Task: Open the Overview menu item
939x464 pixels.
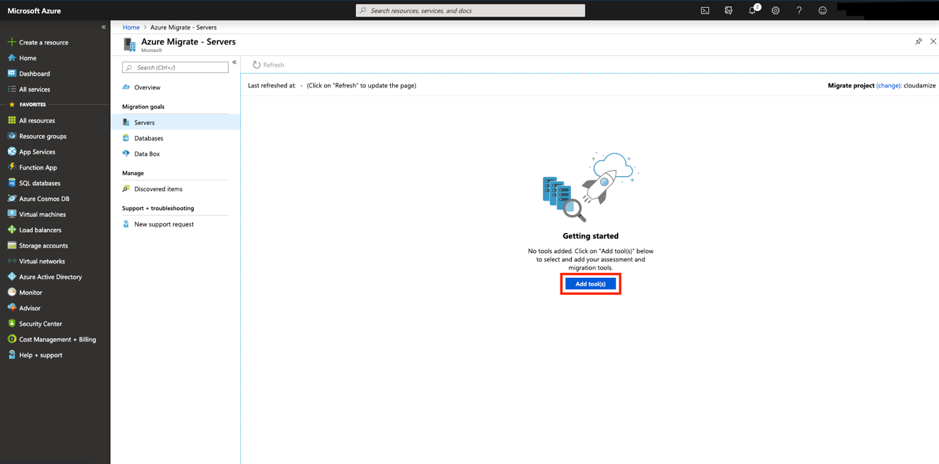Action: (147, 88)
